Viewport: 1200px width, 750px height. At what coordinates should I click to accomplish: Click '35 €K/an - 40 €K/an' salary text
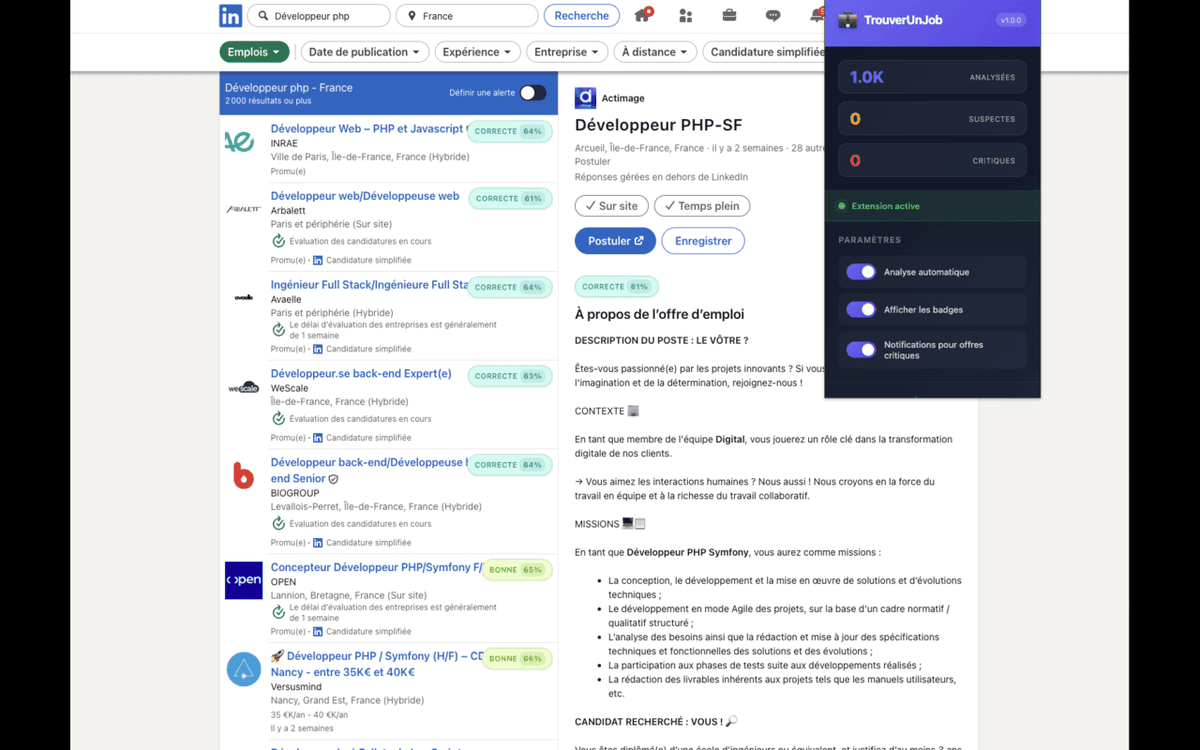point(309,715)
